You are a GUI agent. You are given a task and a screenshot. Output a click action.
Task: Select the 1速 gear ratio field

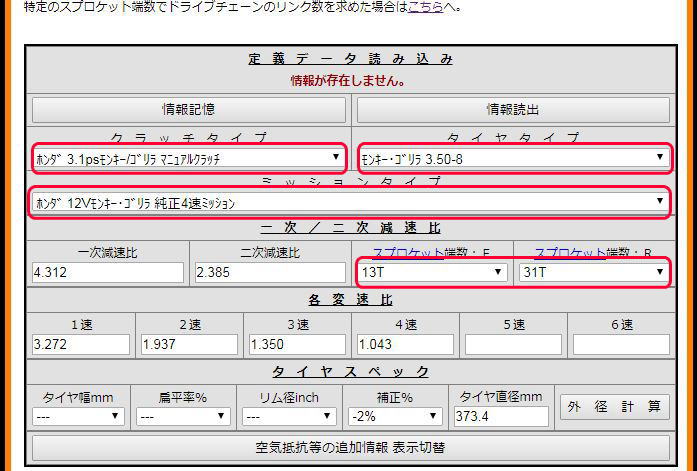click(x=81, y=344)
